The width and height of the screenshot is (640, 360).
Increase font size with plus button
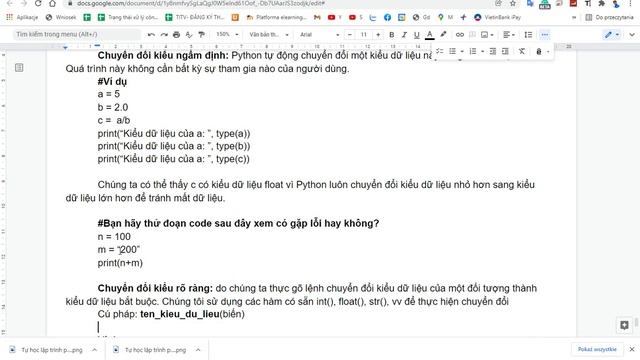(378, 35)
